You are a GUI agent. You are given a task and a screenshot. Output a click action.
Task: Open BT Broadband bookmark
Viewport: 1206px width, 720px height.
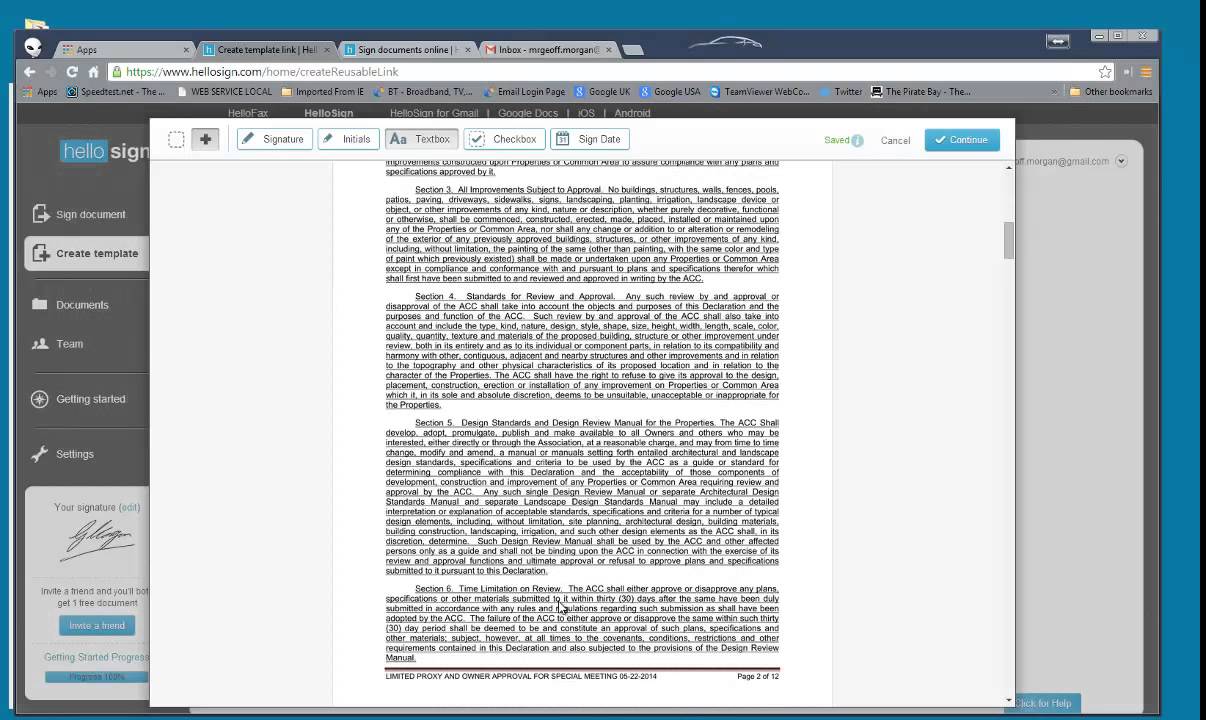pos(422,92)
